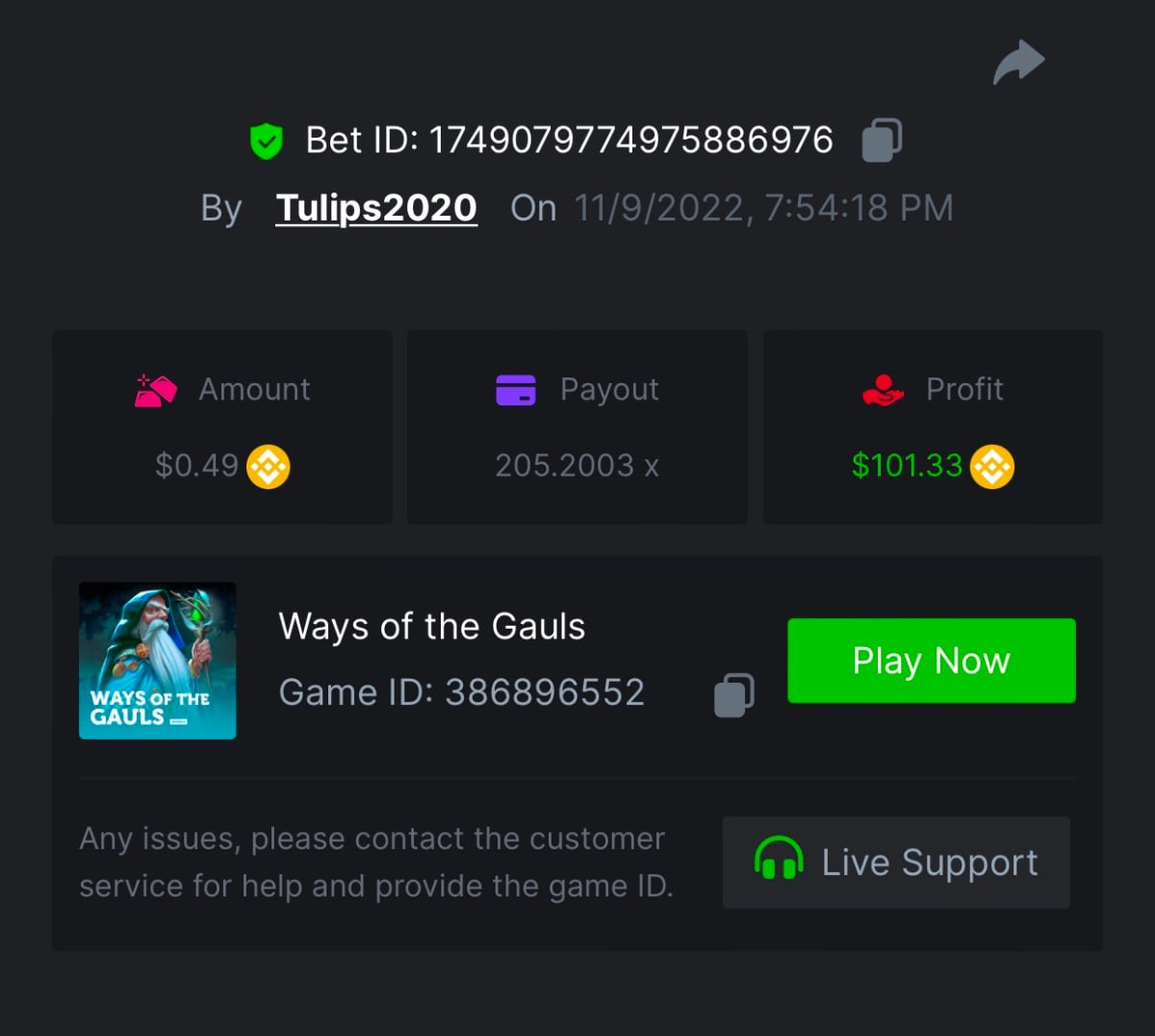Click the Game ID 386896552 text
The image size is (1155, 1036).
462,692
